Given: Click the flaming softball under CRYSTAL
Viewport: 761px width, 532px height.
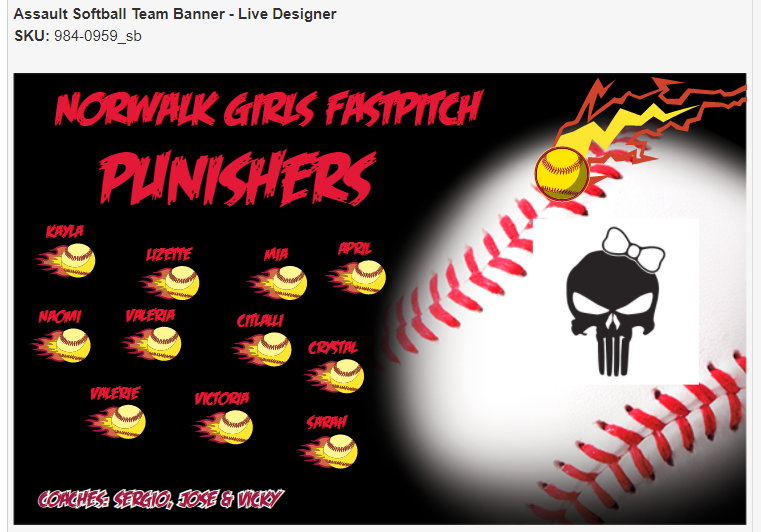Looking at the screenshot, I should [335, 376].
